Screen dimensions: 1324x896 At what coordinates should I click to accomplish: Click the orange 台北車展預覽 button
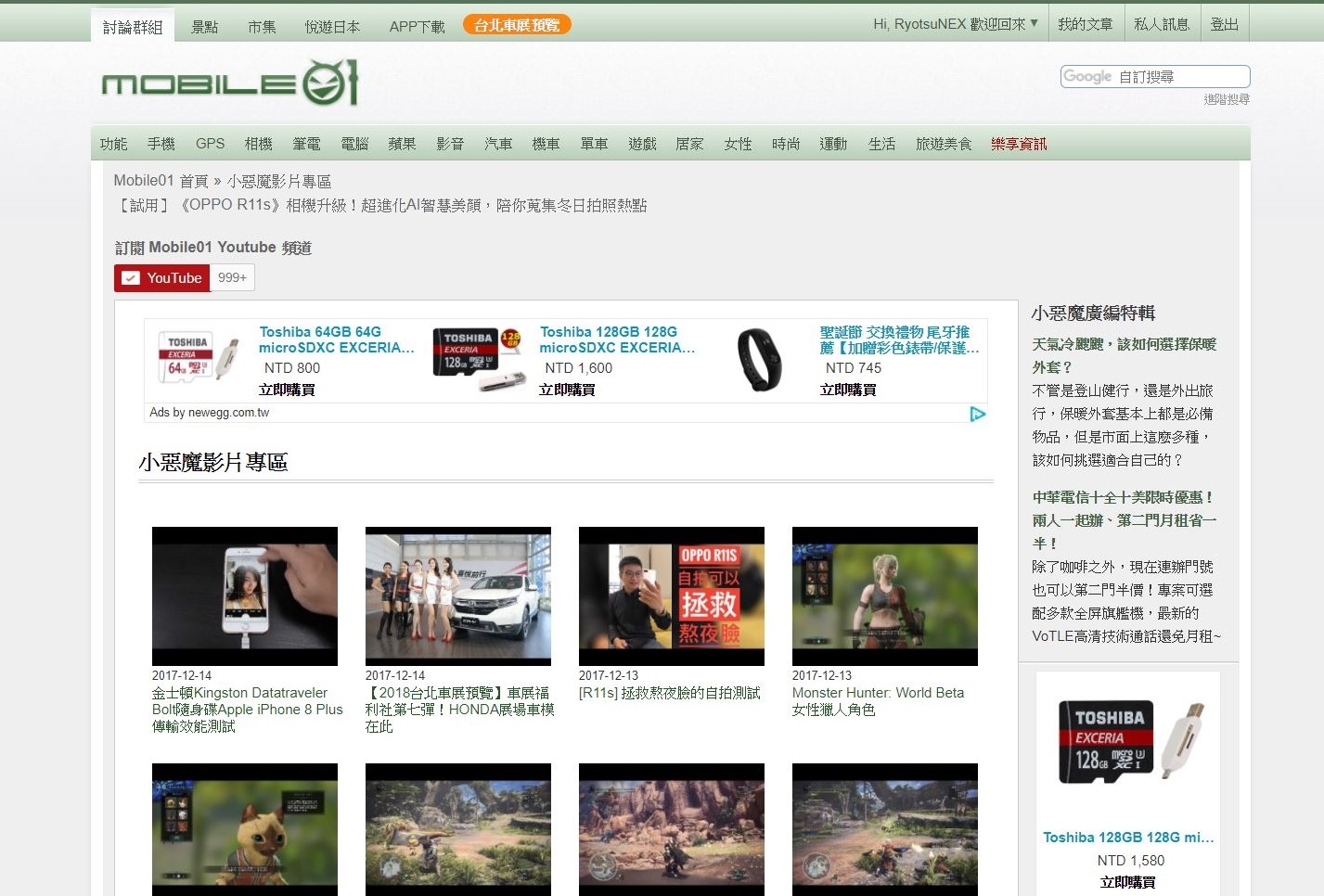tap(517, 25)
